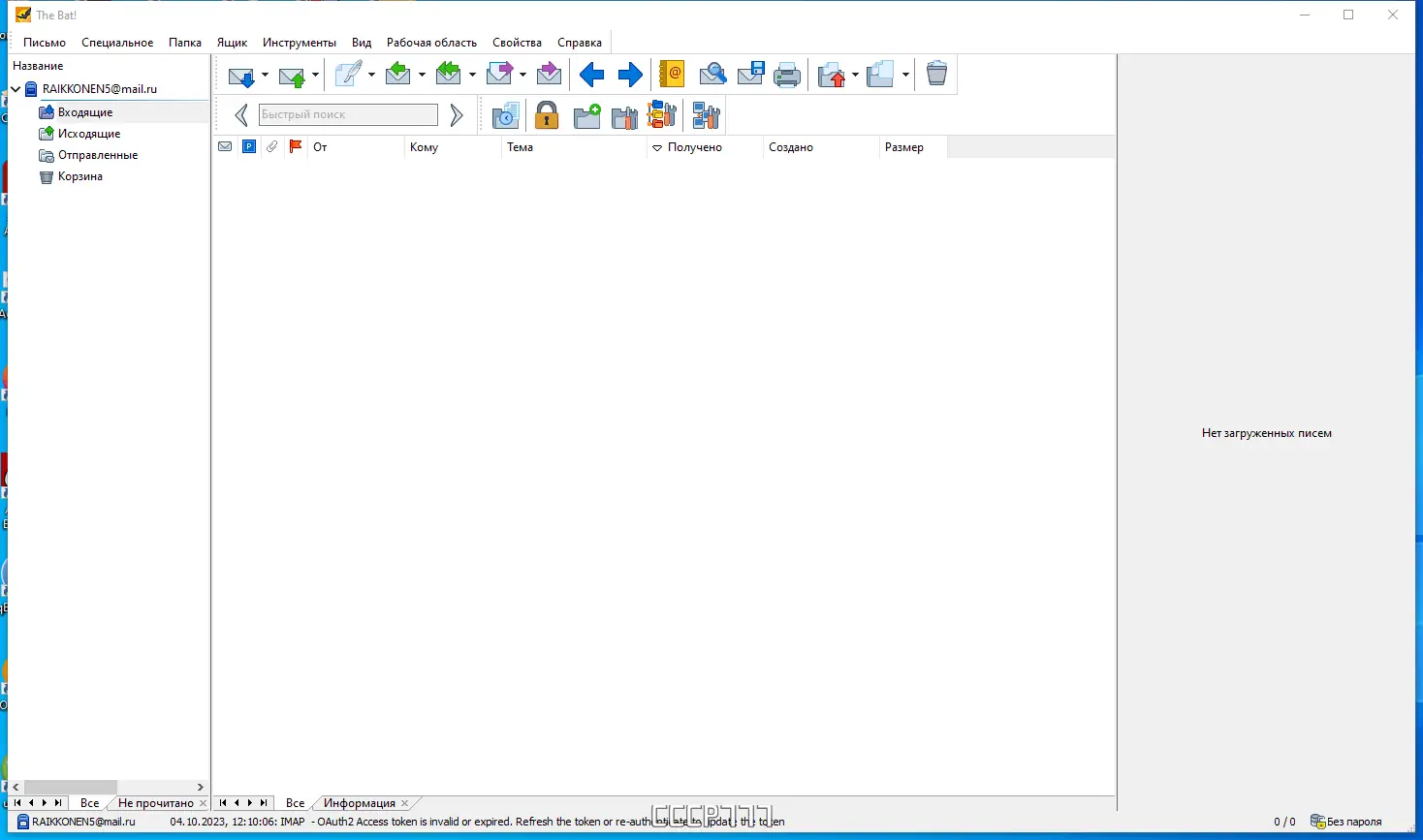
Task: Open dropdown next to New message quill
Action: 371,75
